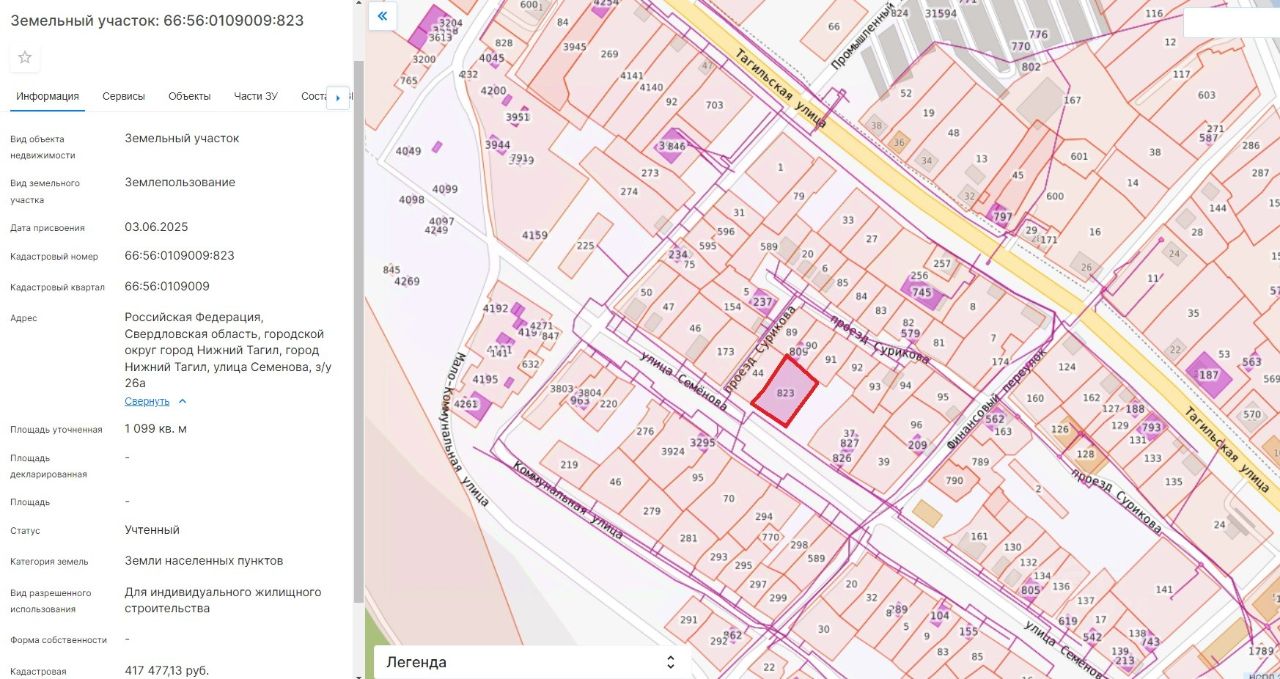Click parcel 703 on the map
This screenshot has height=679, width=1280.
714,105
